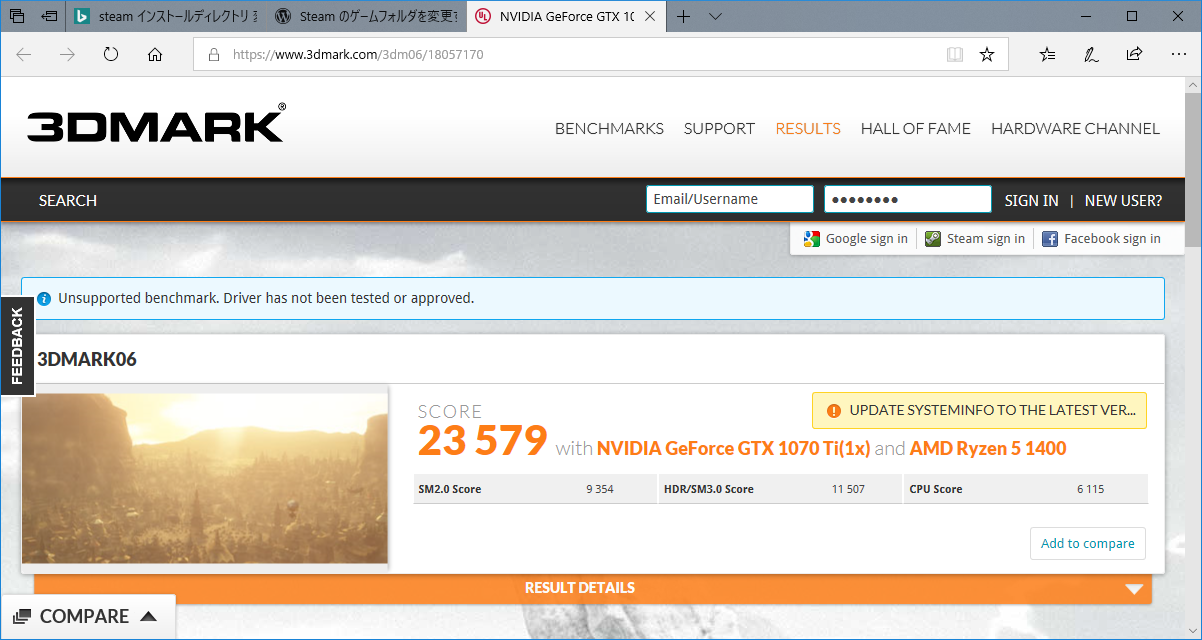Show tab previews chevron
The height and width of the screenshot is (640, 1202).
point(716,16)
